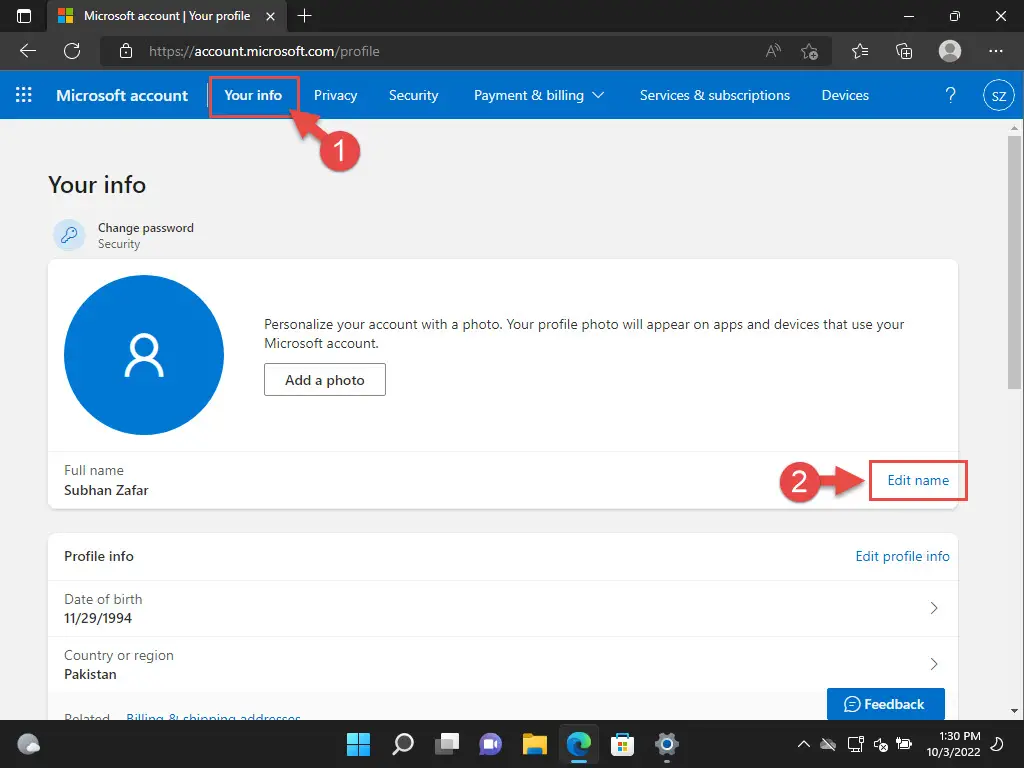Open a new browser tab

pos(304,16)
